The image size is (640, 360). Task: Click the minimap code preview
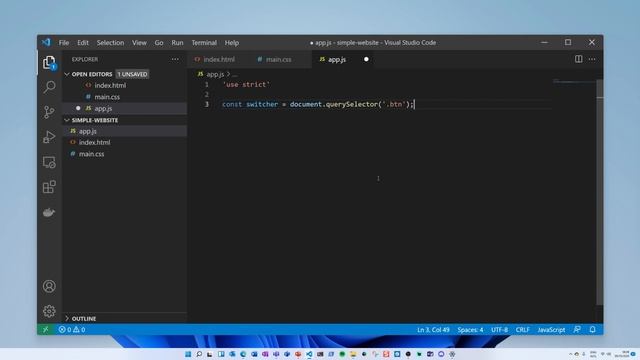click(x=573, y=82)
